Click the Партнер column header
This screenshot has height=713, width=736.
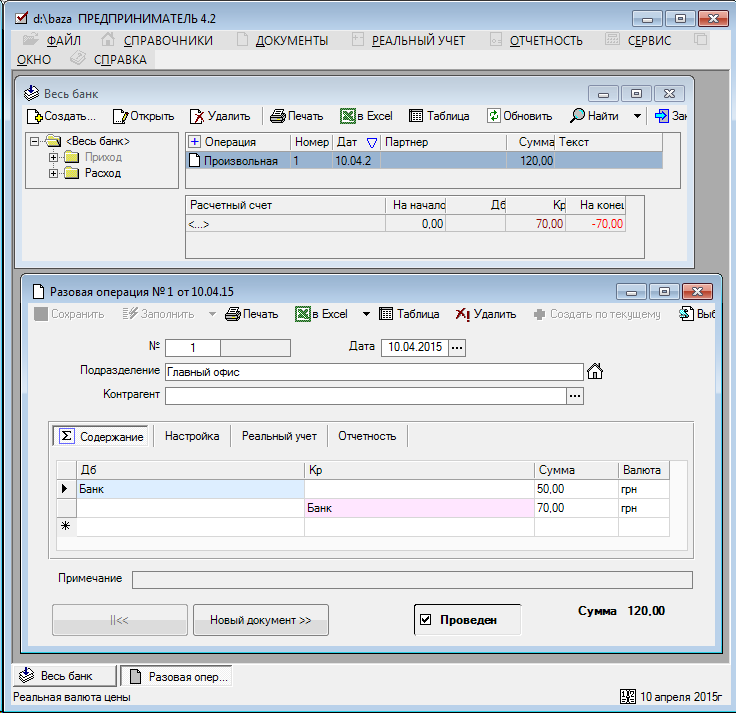point(444,142)
